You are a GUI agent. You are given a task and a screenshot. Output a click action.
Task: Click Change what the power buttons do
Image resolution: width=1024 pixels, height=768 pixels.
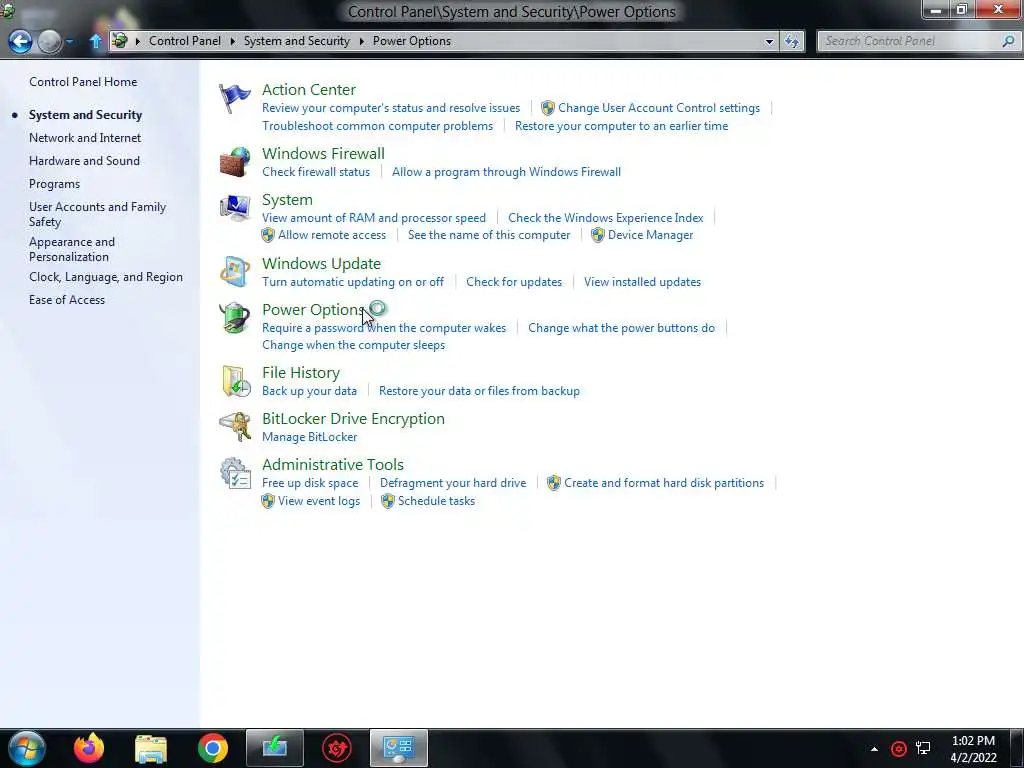pyautogui.click(x=622, y=328)
